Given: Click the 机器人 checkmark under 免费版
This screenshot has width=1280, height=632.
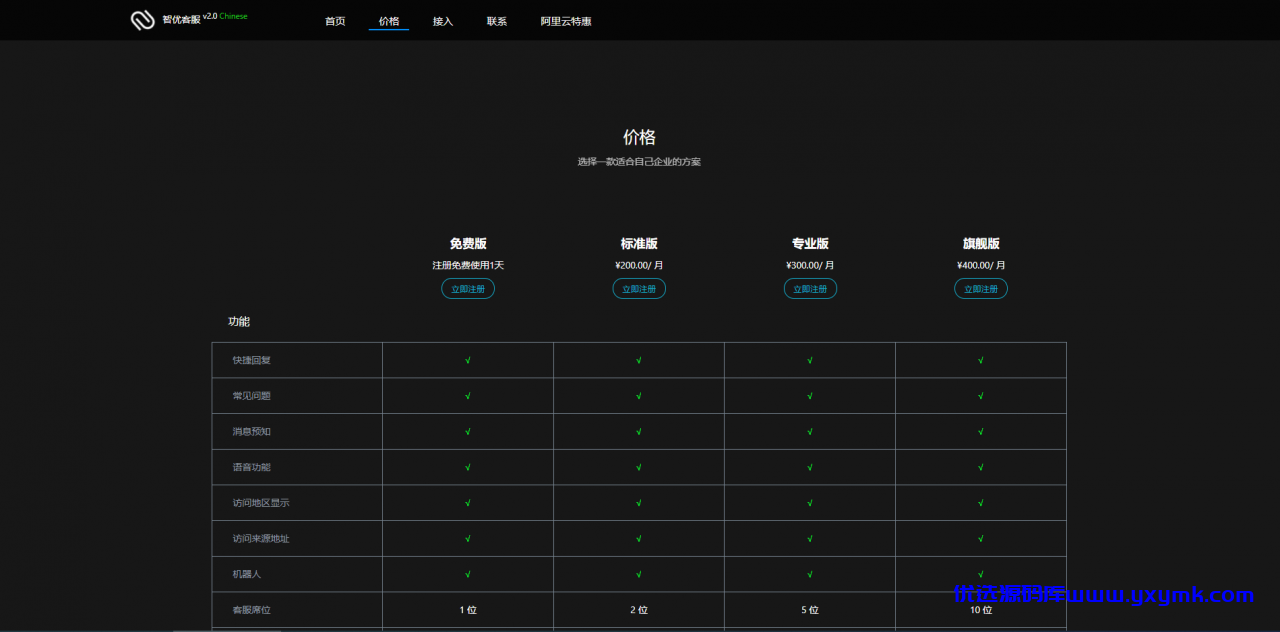Looking at the screenshot, I should 468,574.
